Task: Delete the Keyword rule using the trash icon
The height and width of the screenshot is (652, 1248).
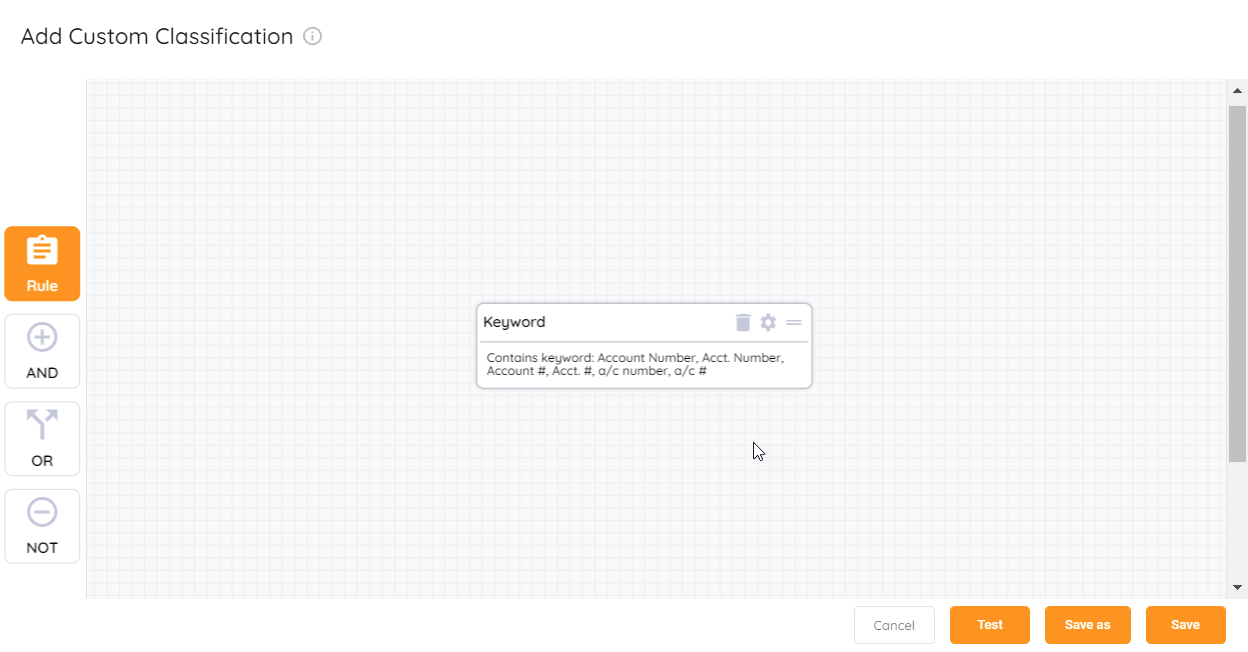Action: click(x=742, y=322)
